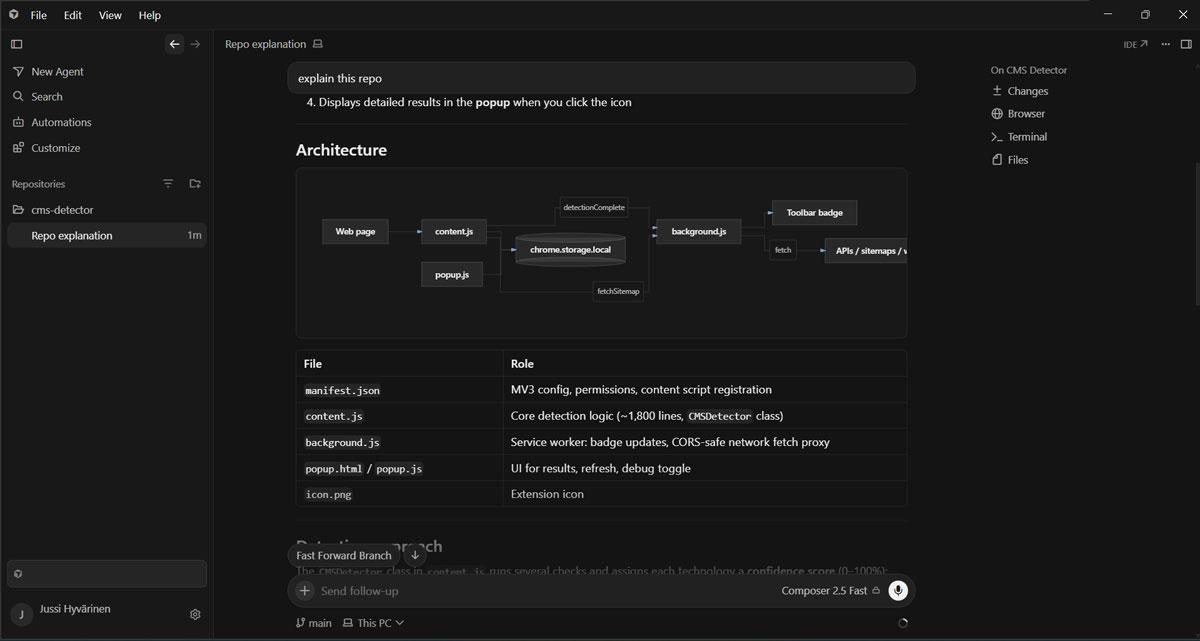This screenshot has height=641, width=1200.
Task: Click manifest.json in the file table
Action: [342, 390]
